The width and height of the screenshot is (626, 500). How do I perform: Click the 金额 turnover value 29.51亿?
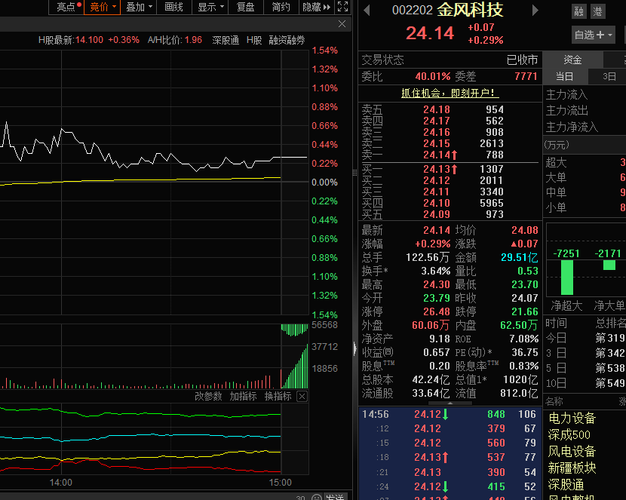coord(519,257)
